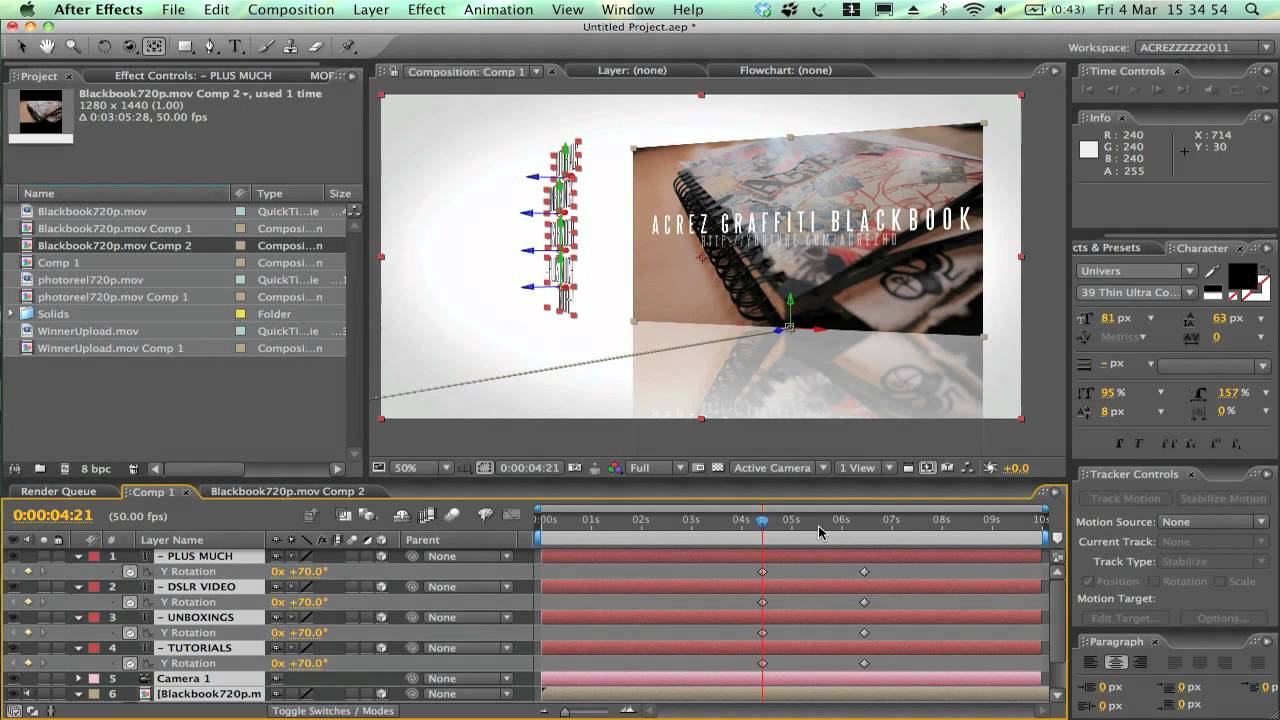
Task: Click the brainstorm icon in timeline
Action: (485, 515)
